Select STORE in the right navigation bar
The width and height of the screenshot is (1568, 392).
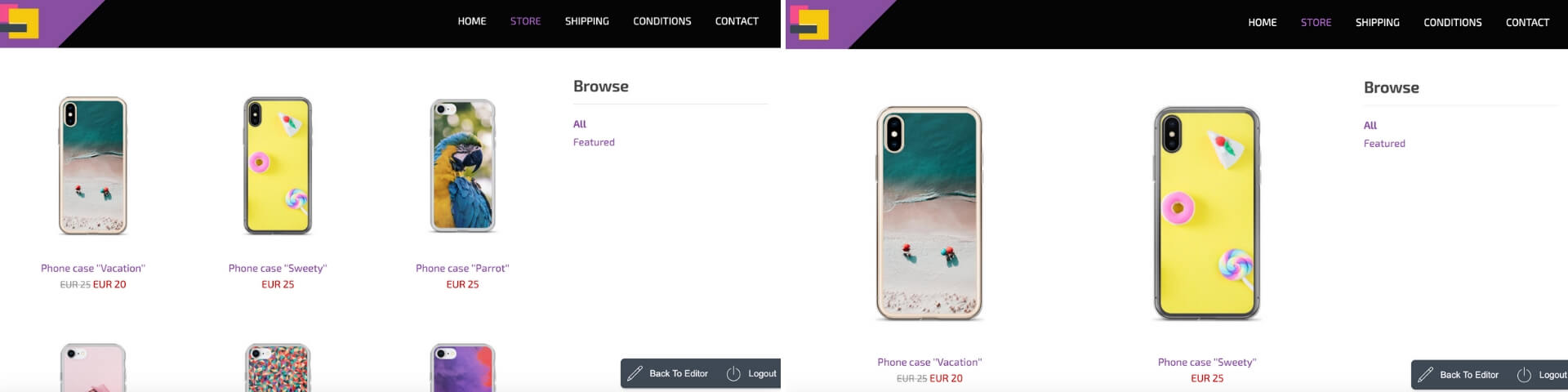point(1316,23)
